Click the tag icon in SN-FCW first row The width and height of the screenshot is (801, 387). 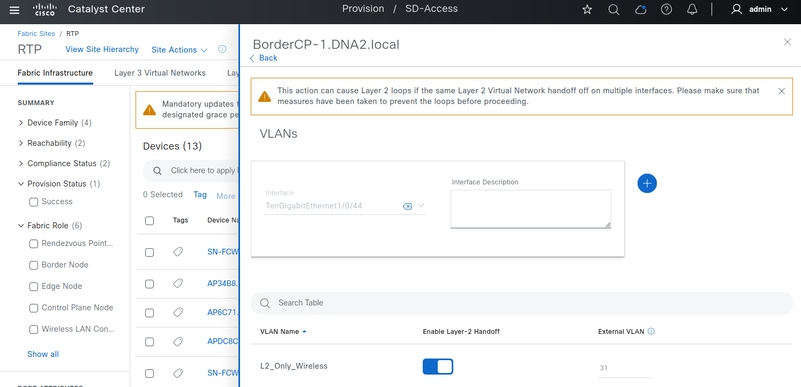click(178, 252)
